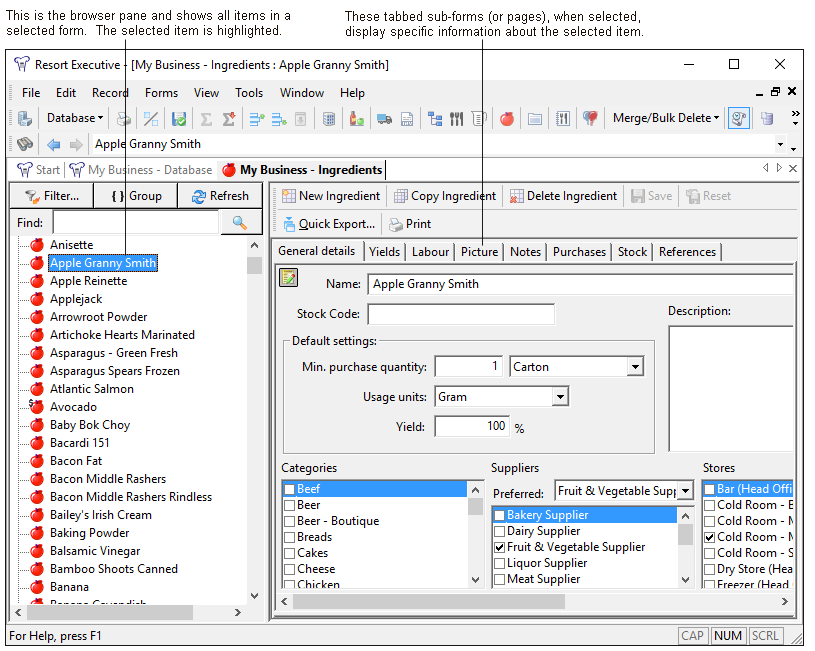Open the Merge/Bulk Delete dropdown

point(666,119)
